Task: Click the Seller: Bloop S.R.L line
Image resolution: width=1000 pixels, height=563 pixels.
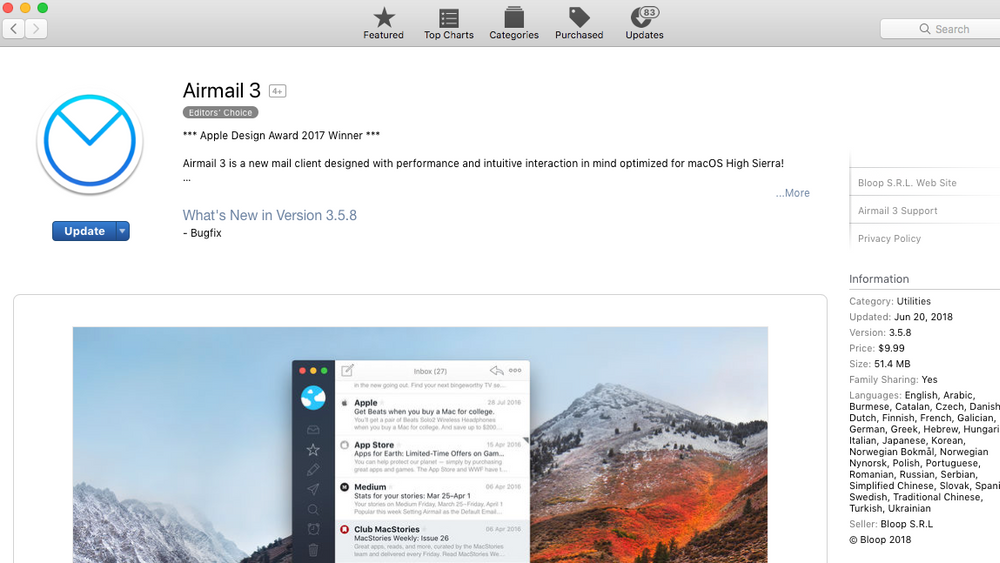Action: click(891, 524)
